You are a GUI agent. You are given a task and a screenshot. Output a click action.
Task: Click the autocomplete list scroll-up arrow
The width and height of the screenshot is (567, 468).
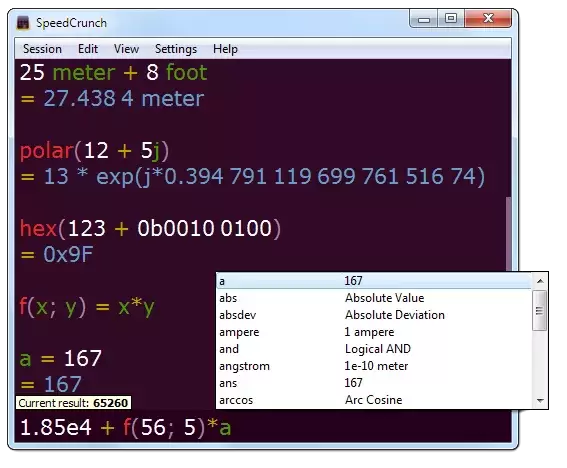click(x=540, y=281)
